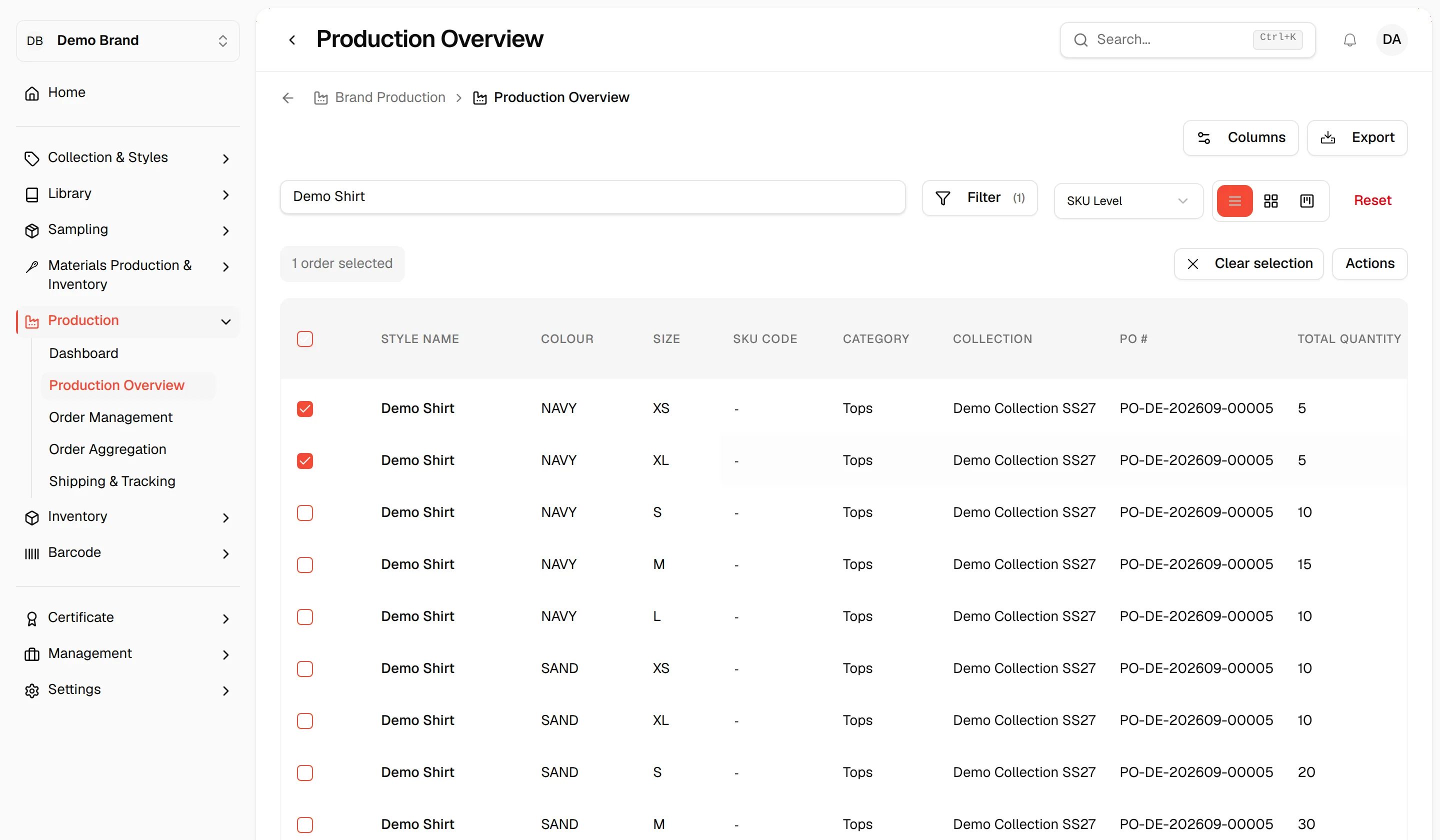Image resolution: width=1440 pixels, height=840 pixels.
Task: Toggle the select-all header checkbox
Action: 304,339
